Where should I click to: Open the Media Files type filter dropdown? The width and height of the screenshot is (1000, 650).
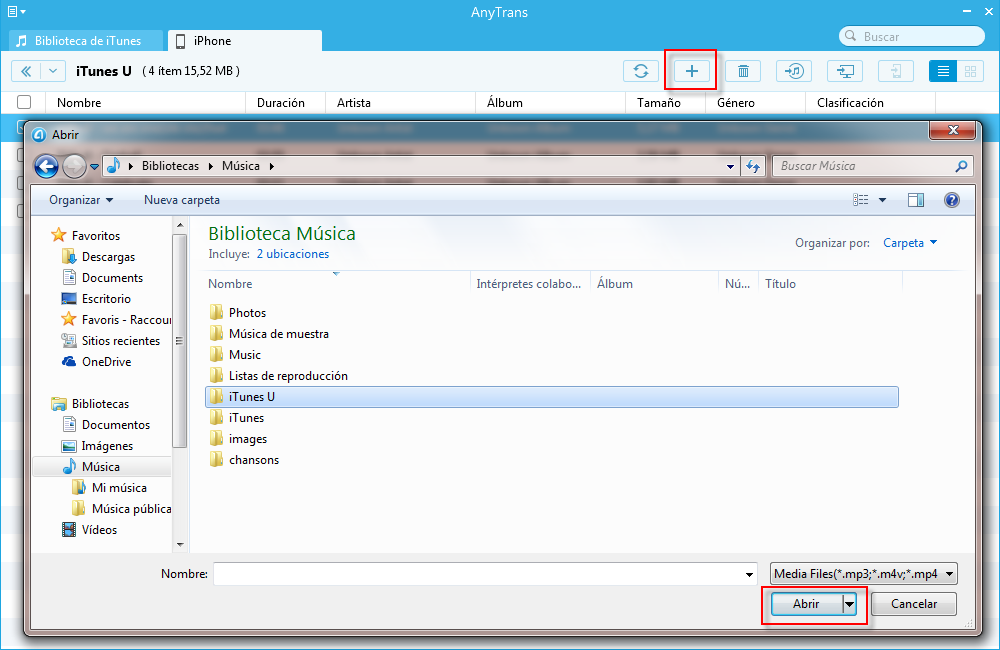click(864, 573)
